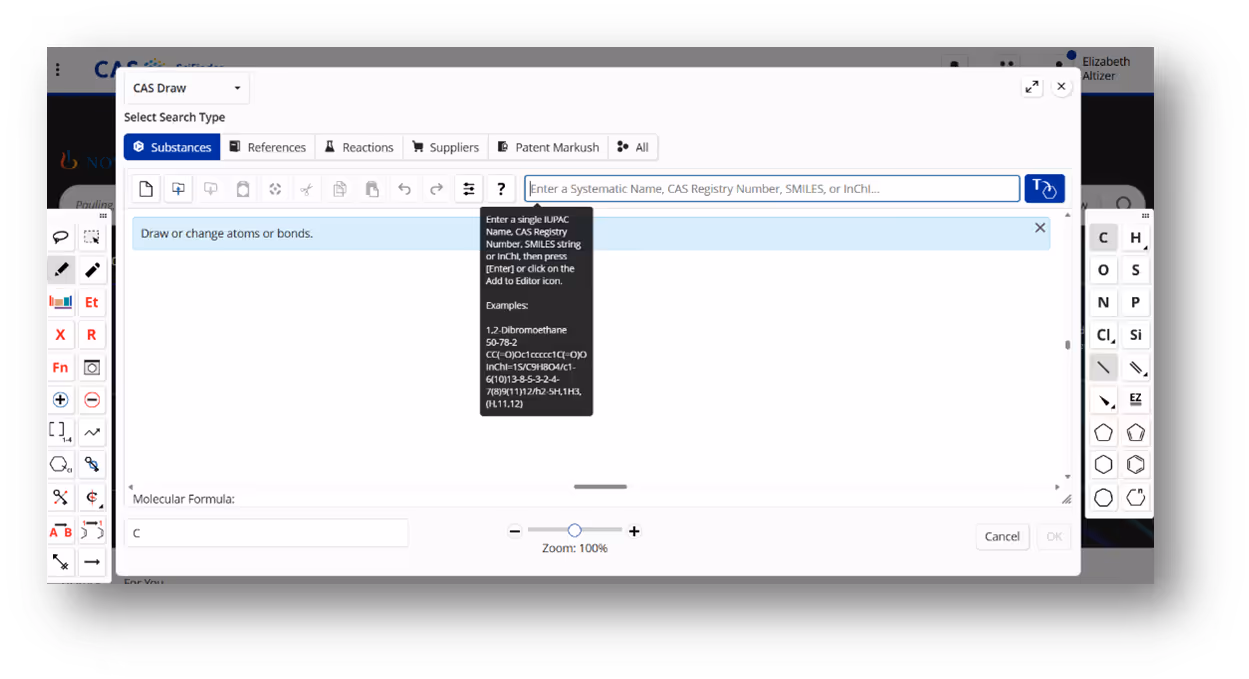Select the sulfur S atom
The height and width of the screenshot is (679, 1249).
point(1136,270)
